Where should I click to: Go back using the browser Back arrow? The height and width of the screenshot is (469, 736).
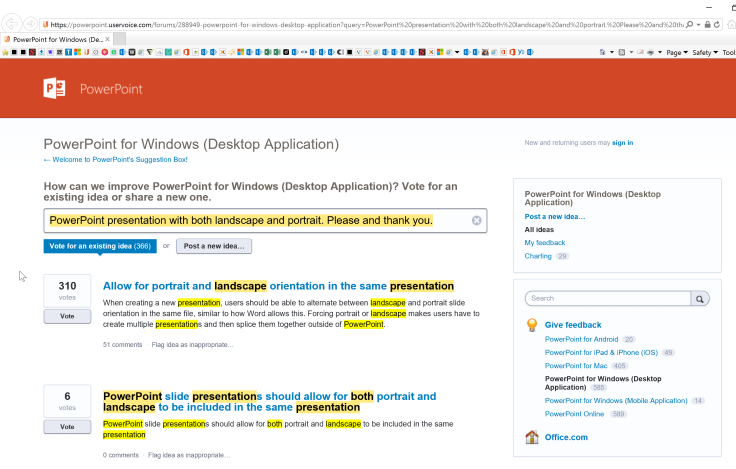[12, 23]
